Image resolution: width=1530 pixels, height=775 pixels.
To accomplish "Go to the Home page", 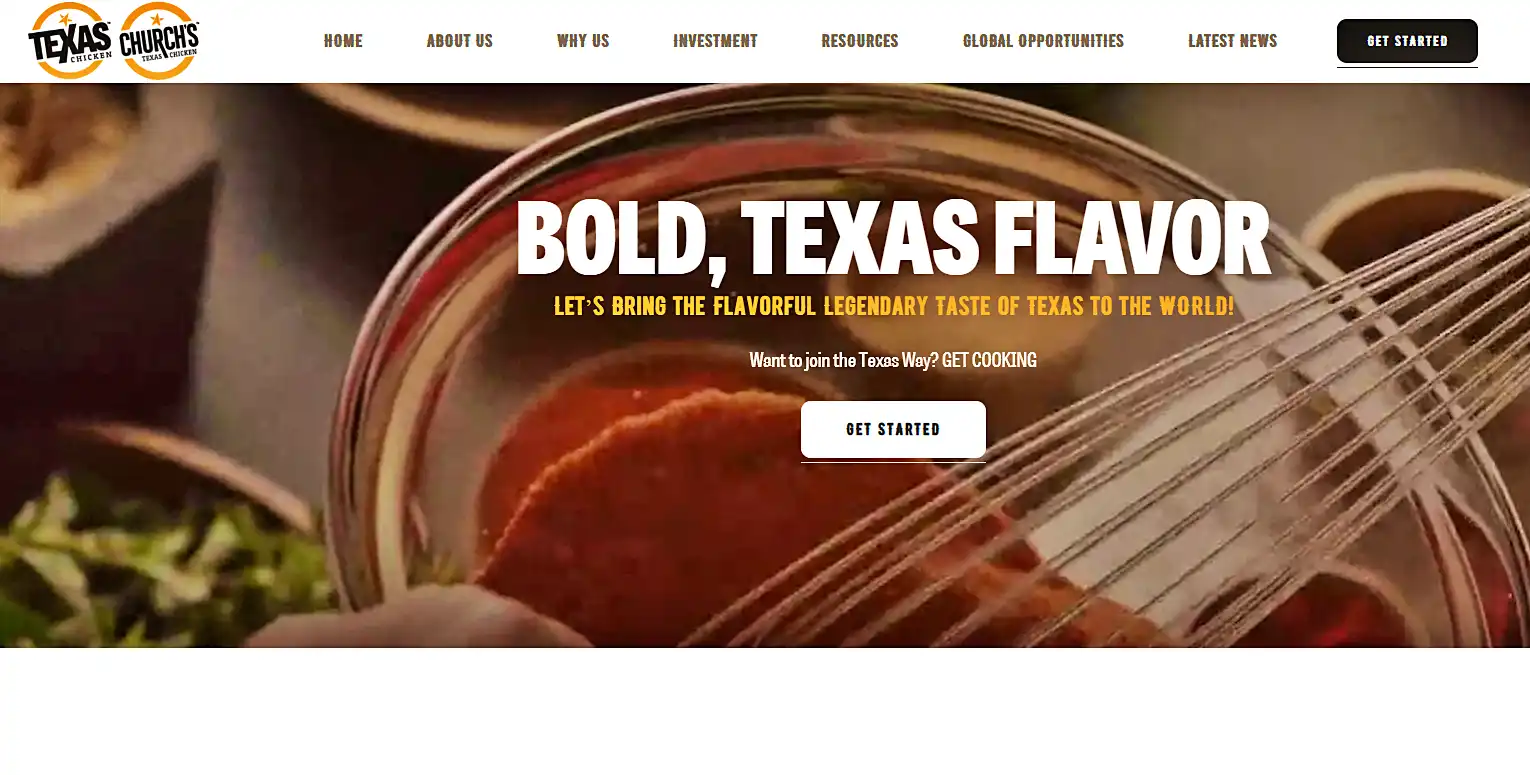I will click(x=343, y=41).
